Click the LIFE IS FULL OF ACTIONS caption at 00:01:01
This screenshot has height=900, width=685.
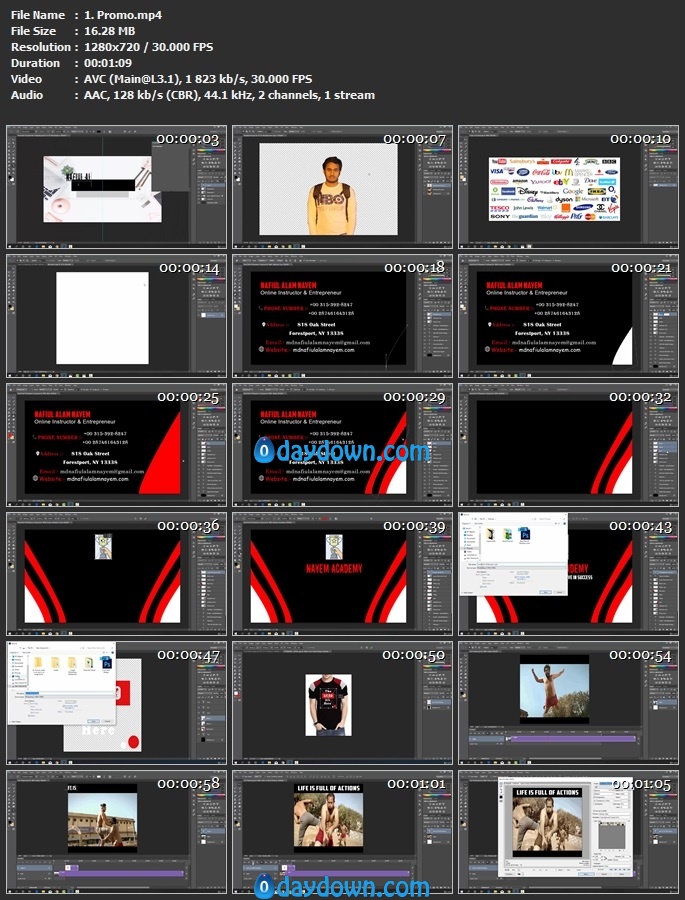[x=328, y=790]
